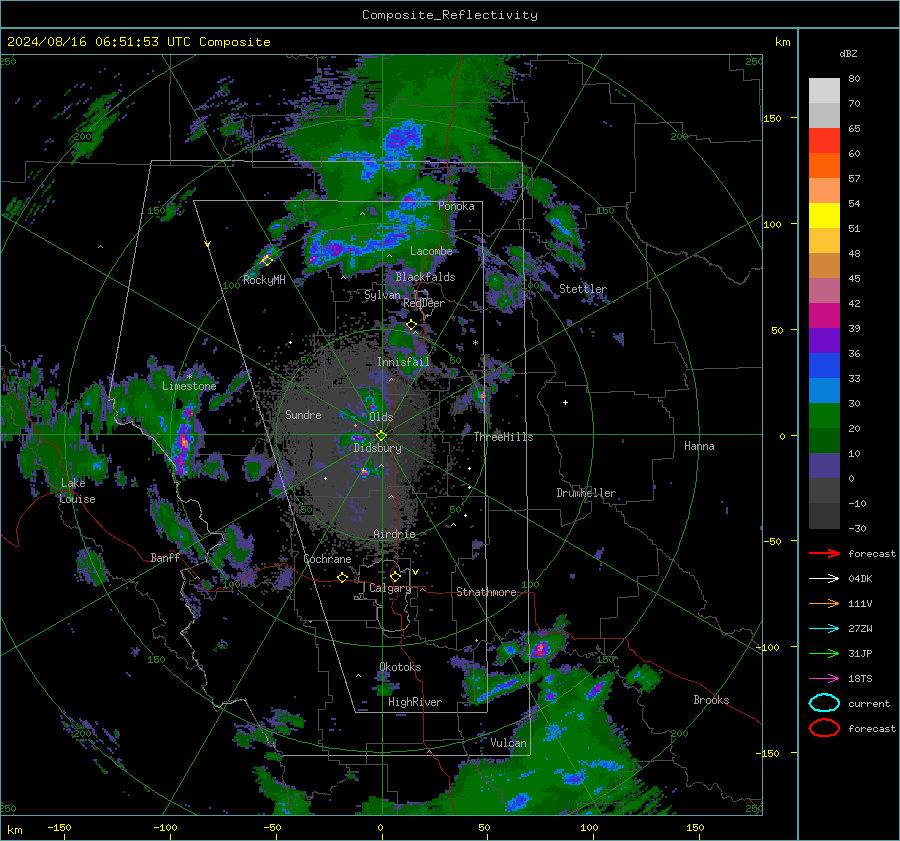This screenshot has width=900, height=841.
Task: Click the Lake Louise label
Action: (x=77, y=491)
